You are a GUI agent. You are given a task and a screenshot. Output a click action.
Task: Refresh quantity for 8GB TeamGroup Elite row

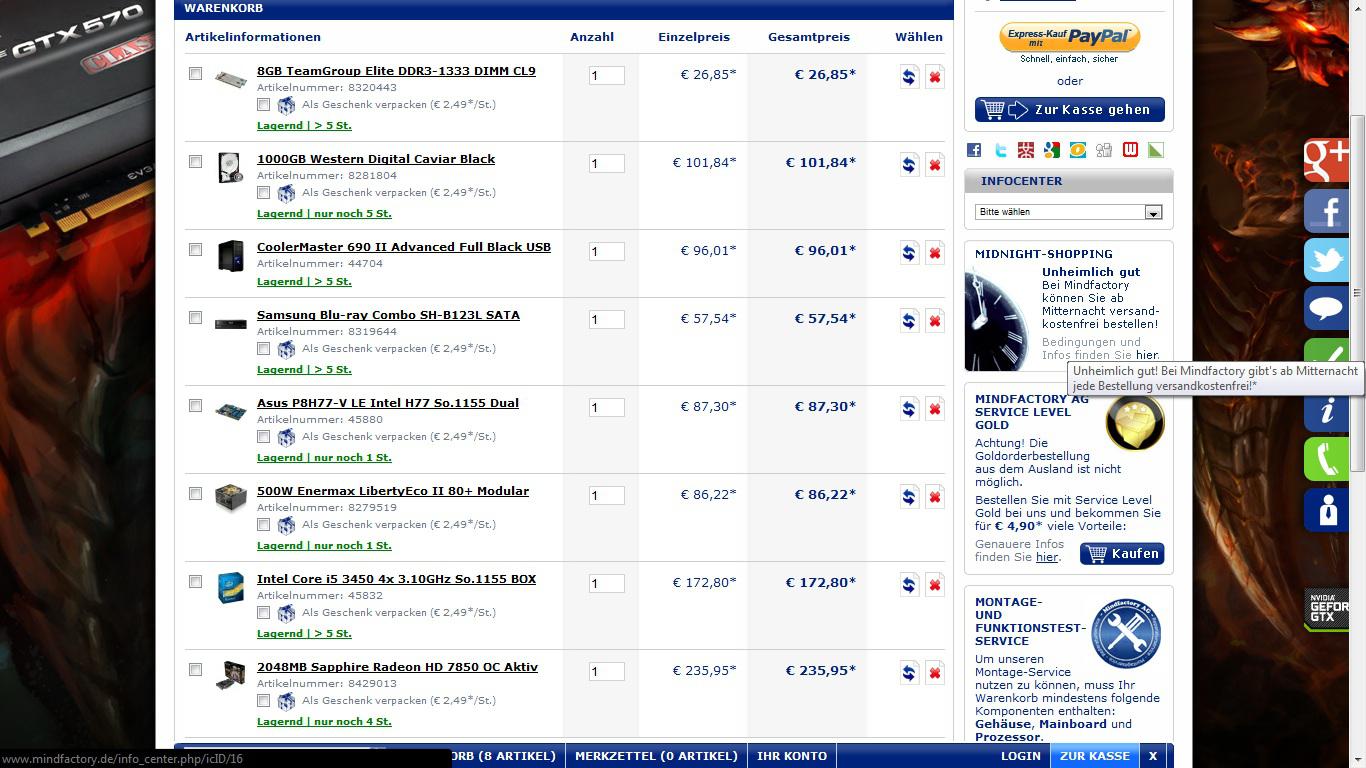tap(909, 77)
